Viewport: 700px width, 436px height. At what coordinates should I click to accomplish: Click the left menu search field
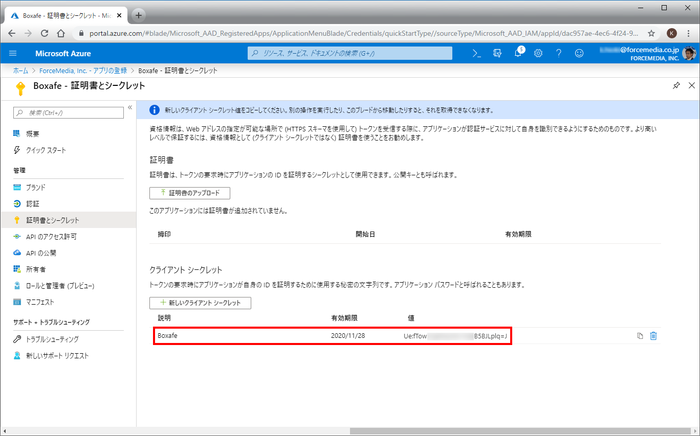click(x=68, y=113)
